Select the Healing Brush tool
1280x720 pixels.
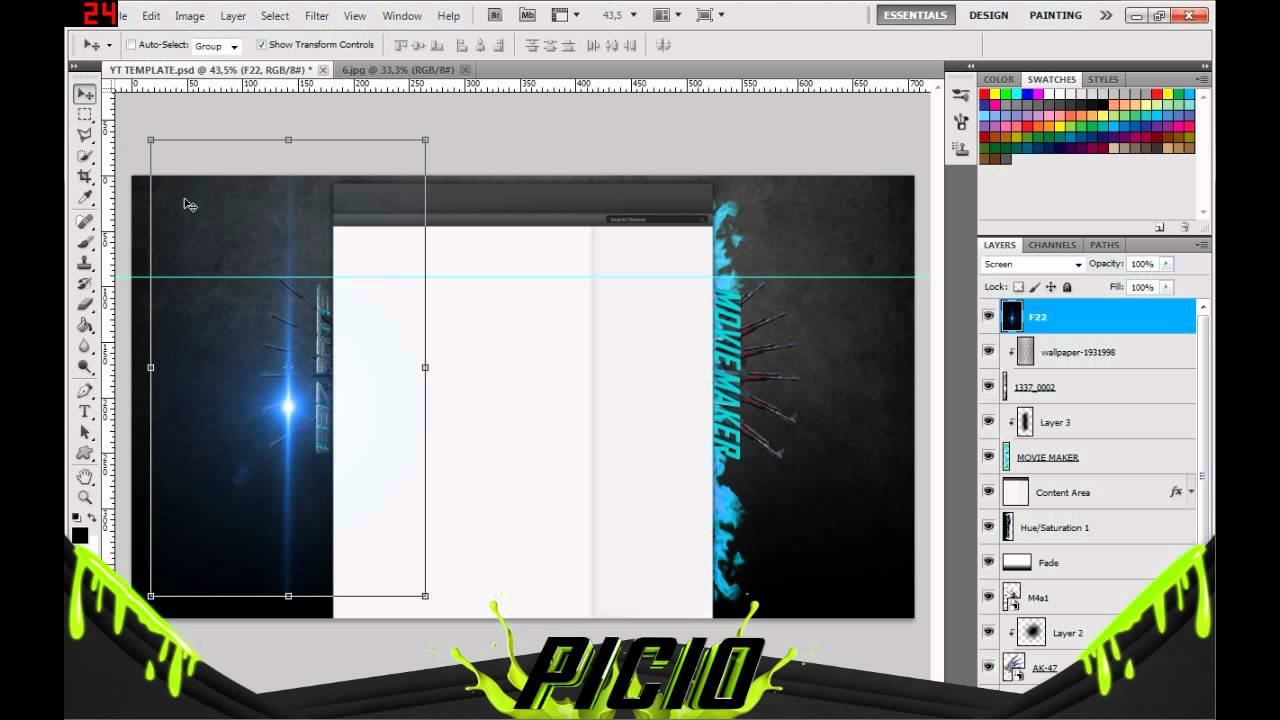85,221
